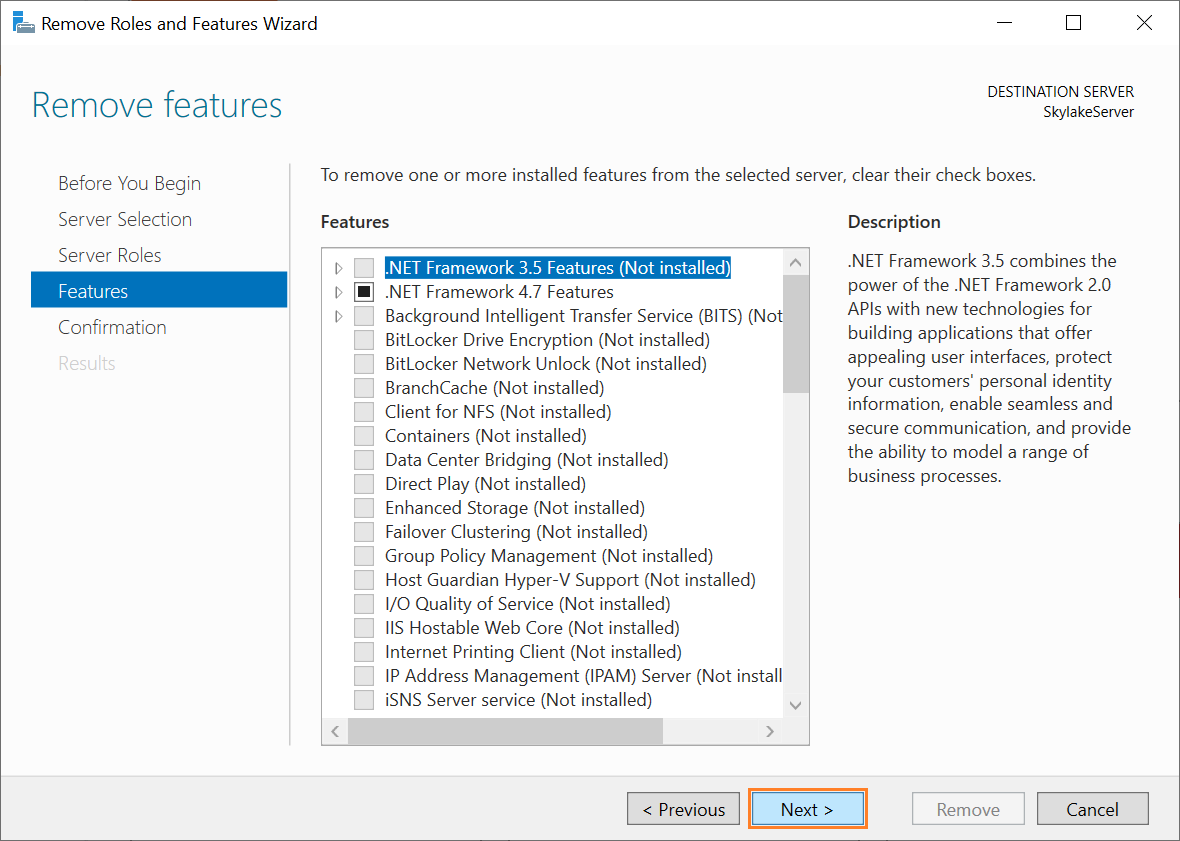Select 'Internet Printing Client (Not installed)' text
This screenshot has height=841, width=1180.
point(533,653)
